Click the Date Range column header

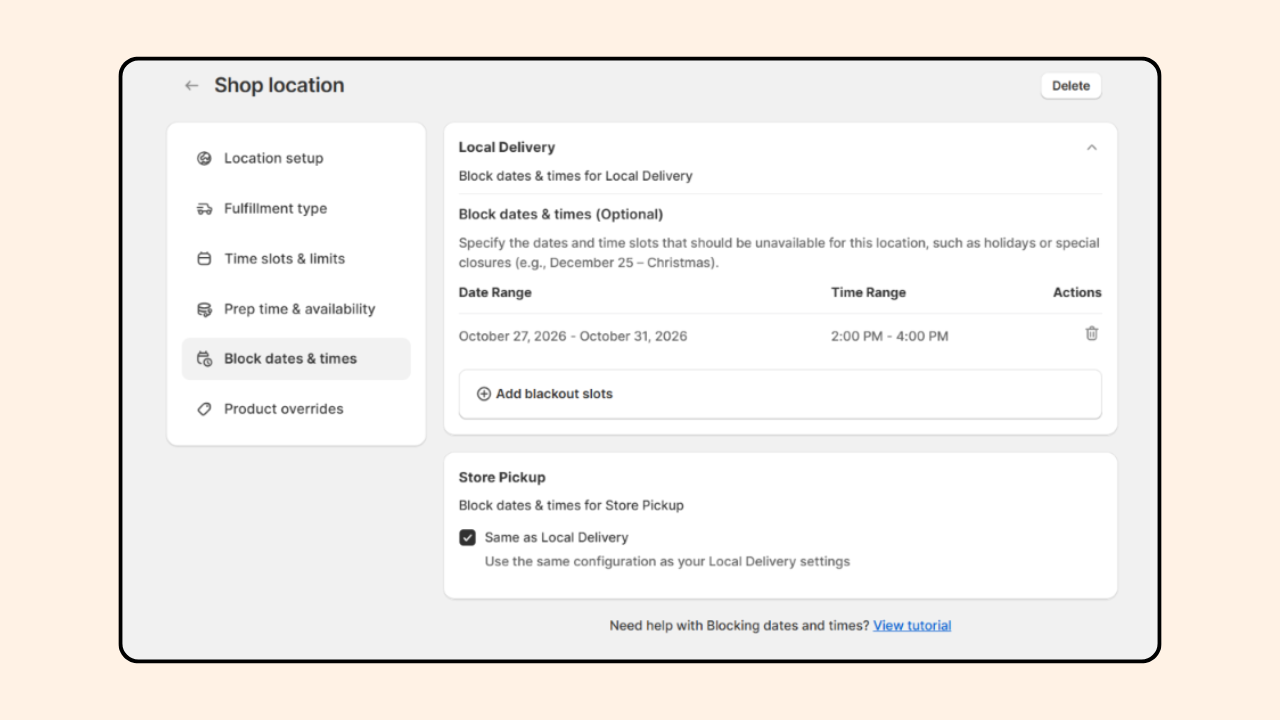pyautogui.click(x=495, y=293)
